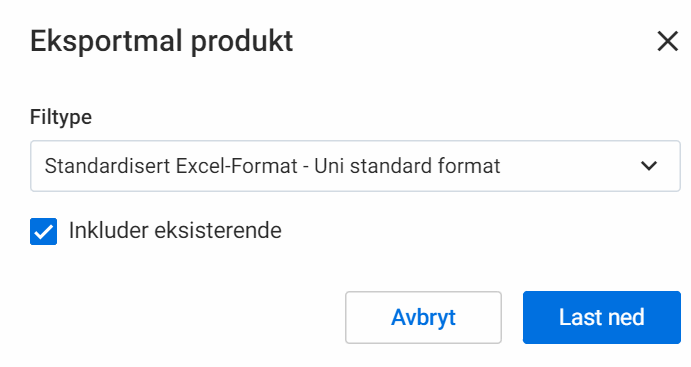Screen dimensions: 691x367
Task: Expand the Standardisert Excel-Format selection box
Action: pos(355,166)
